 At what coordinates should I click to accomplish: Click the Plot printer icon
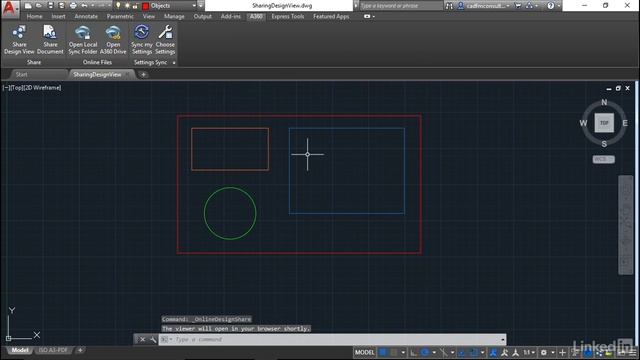(73, 6)
